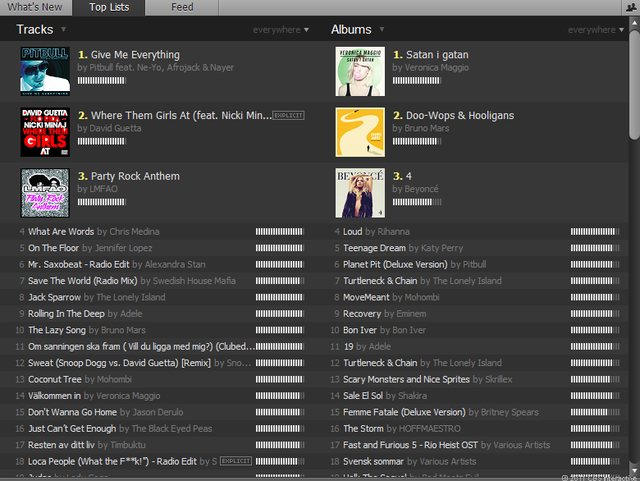Screen dimensions: 640x481
Task: Select track On The Floor
Action: click(53, 248)
